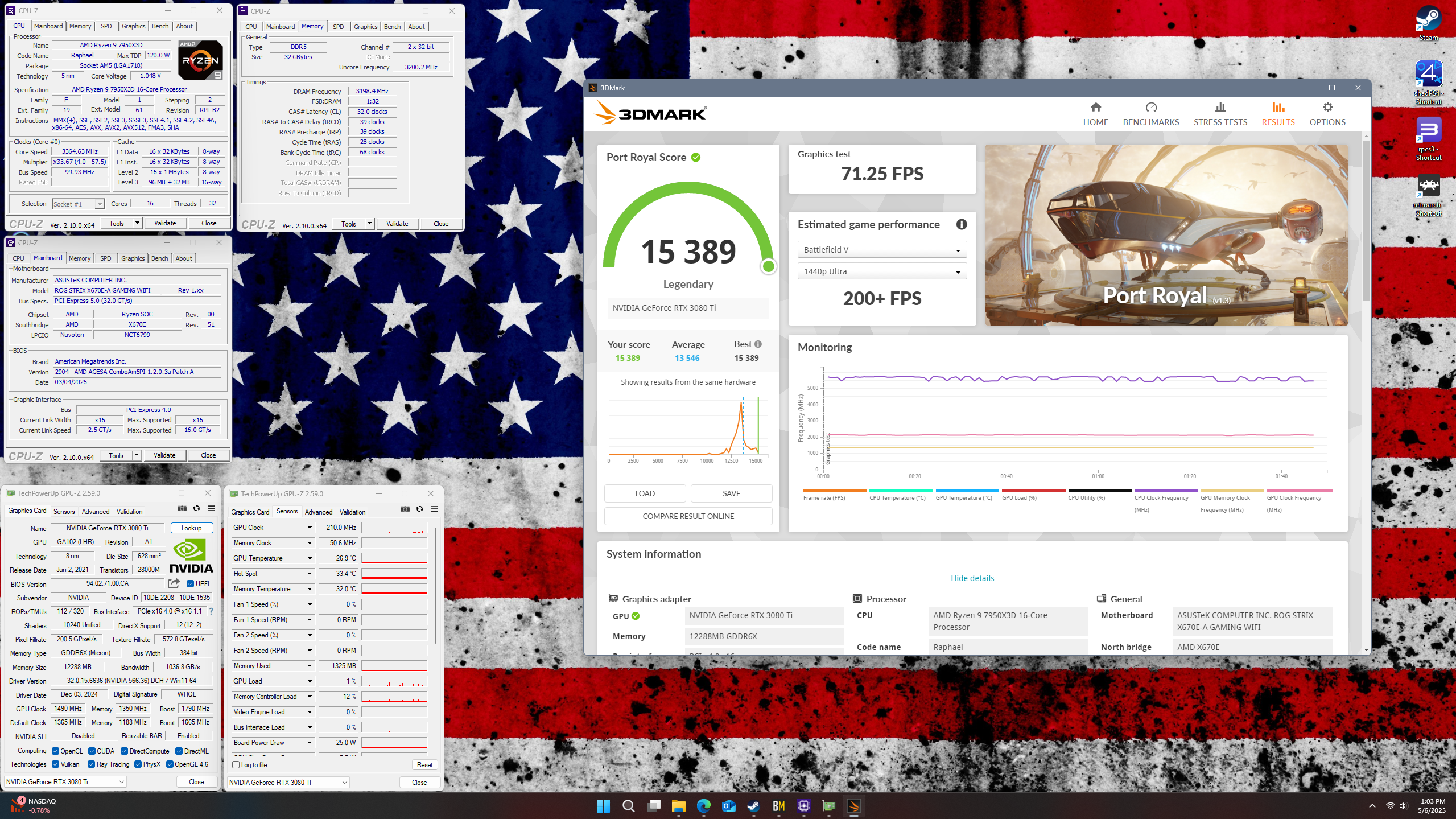Open Microsoft Edge from the taskbar
Screen dimensions: 1456x819
703,806
